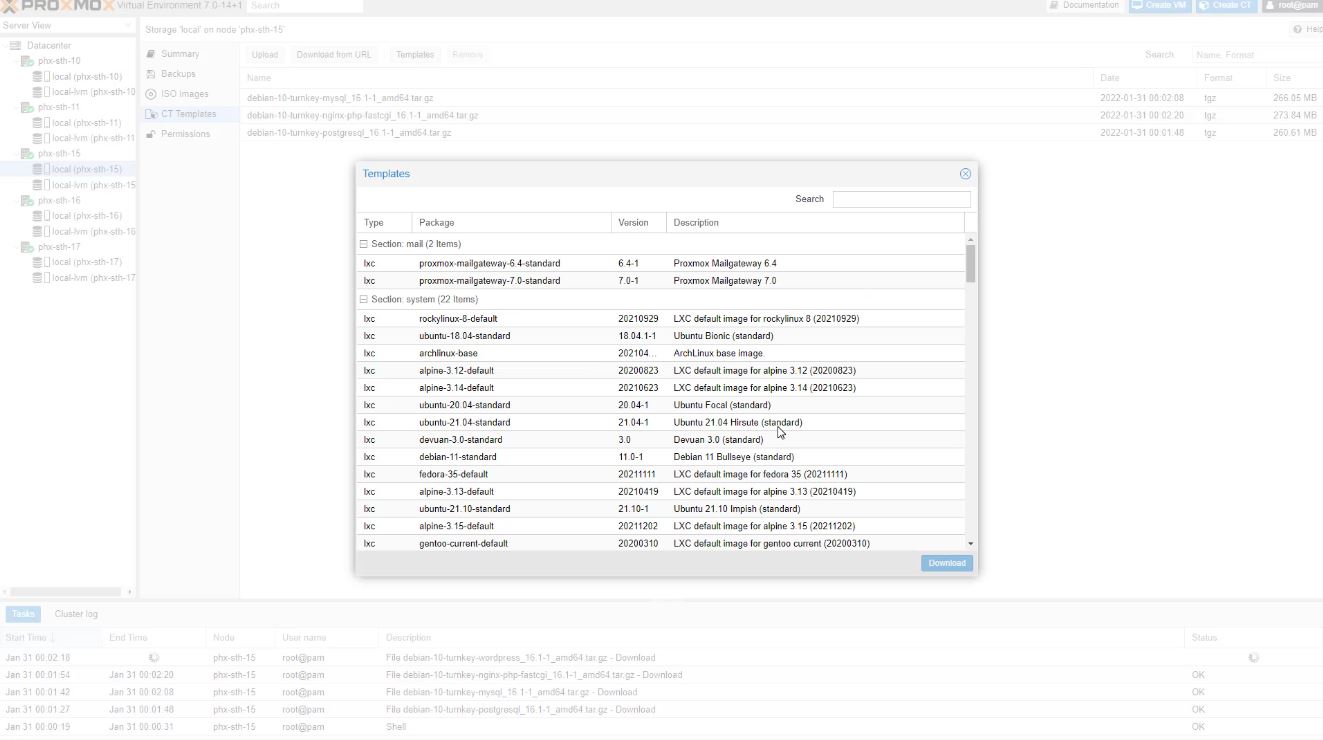Close the Templates dialog with X icon
The width and height of the screenshot is (1323, 740).
tap(965, 174)
